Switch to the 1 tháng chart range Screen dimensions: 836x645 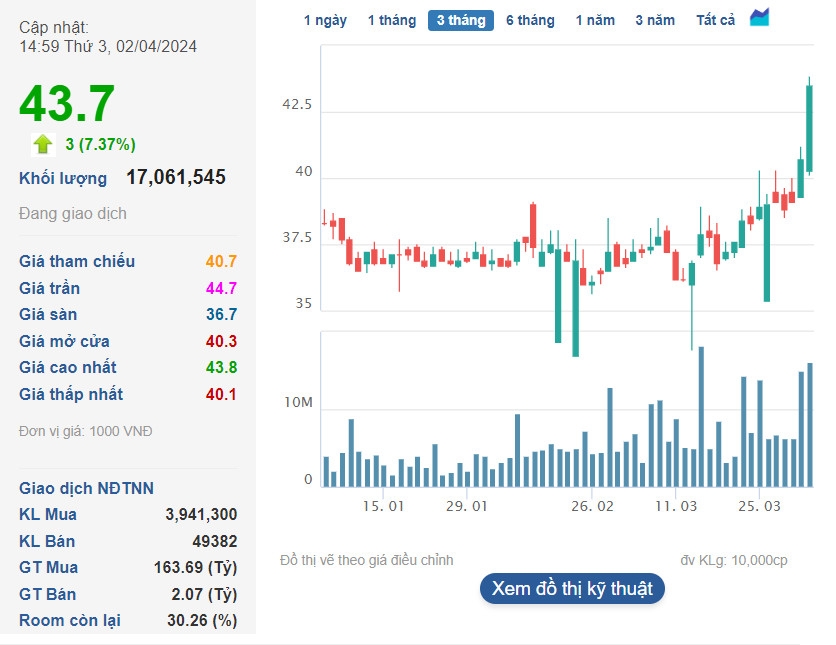pos(392,20)
